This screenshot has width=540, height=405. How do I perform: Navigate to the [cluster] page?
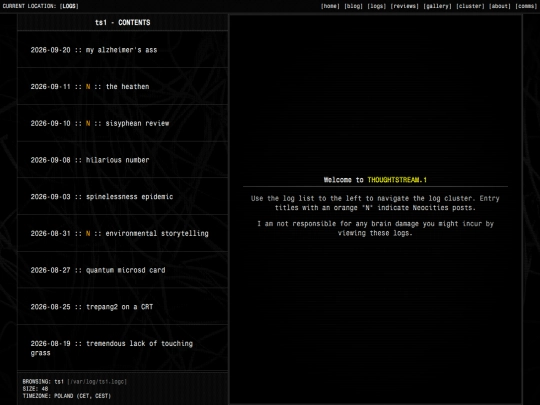(470, 6)
